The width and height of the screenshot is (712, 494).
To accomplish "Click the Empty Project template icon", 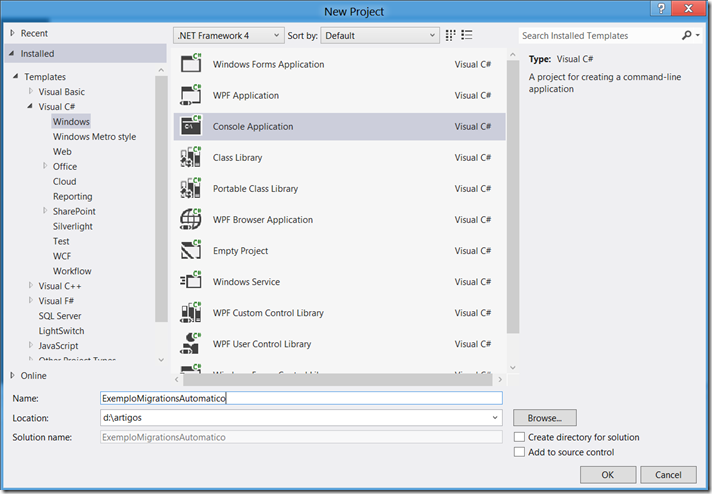I will (x=191, y=250).
